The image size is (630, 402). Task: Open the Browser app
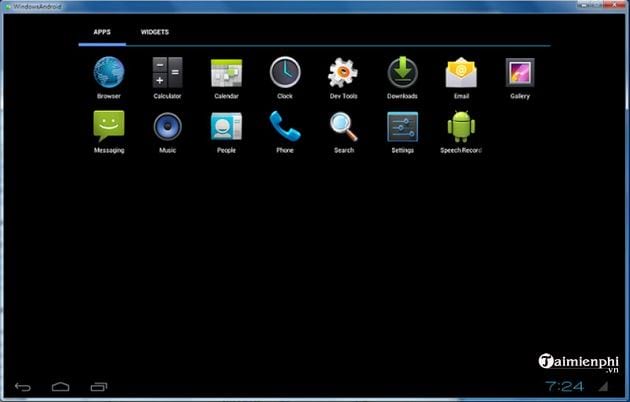pos(108,73)
